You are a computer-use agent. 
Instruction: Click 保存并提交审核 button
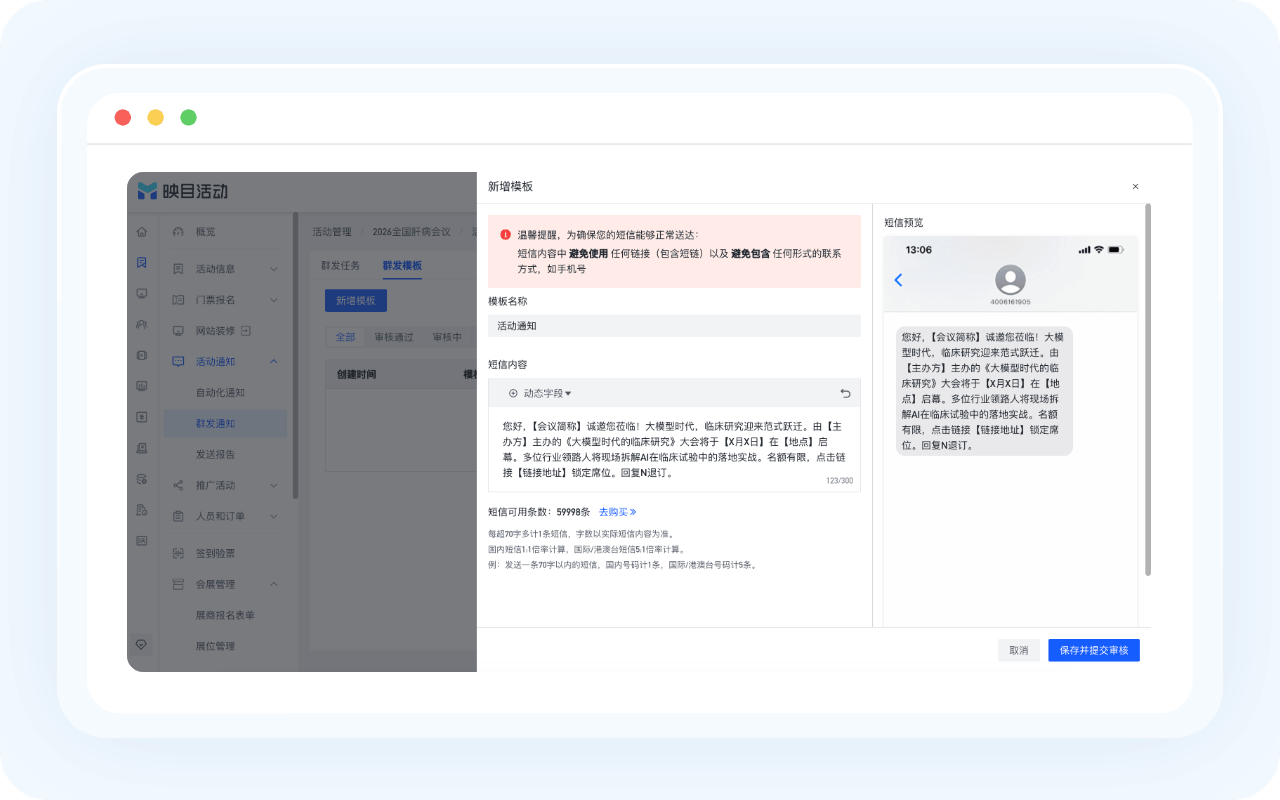[1094, 650]
